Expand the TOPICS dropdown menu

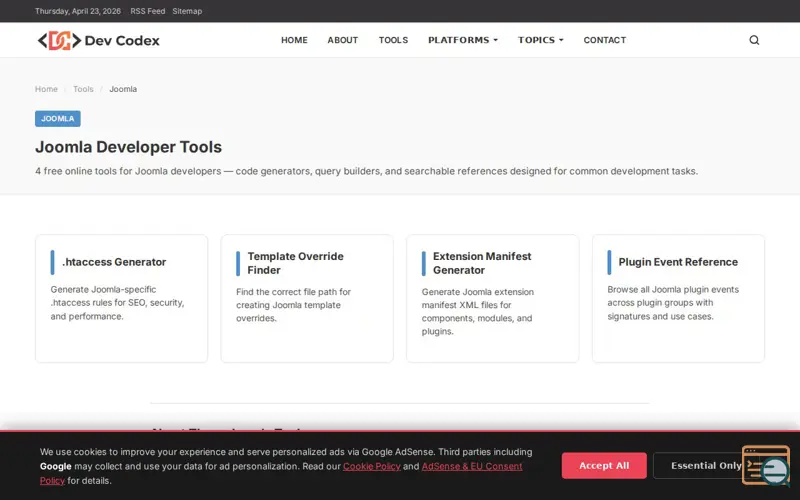[x=541, y=40]
